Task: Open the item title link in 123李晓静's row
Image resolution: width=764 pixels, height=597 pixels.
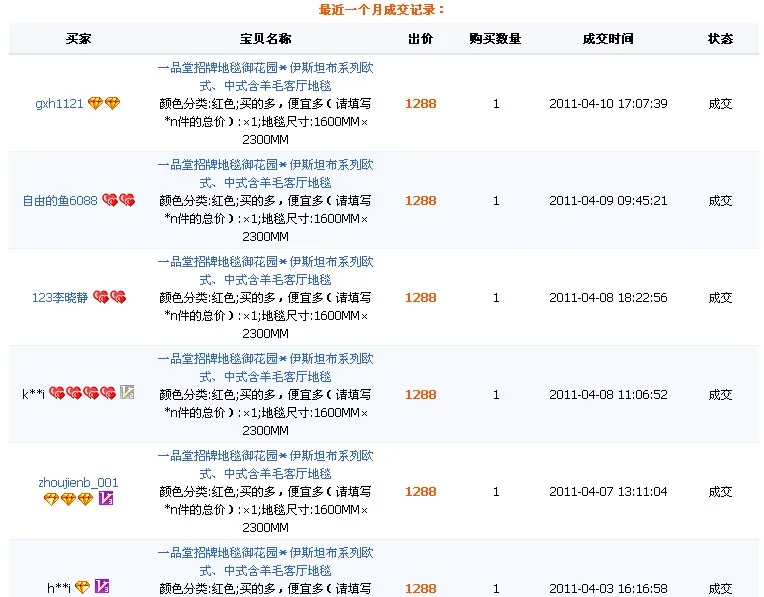Action: pyautogui.click(x=266, y=270)
